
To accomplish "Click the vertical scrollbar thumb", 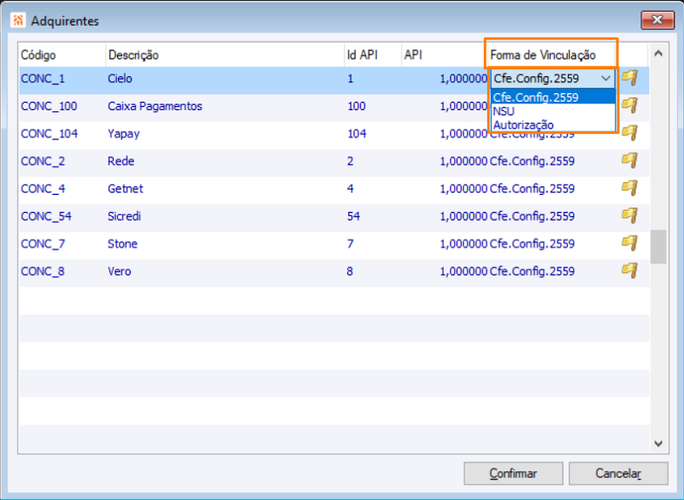I will pos(658,247).
